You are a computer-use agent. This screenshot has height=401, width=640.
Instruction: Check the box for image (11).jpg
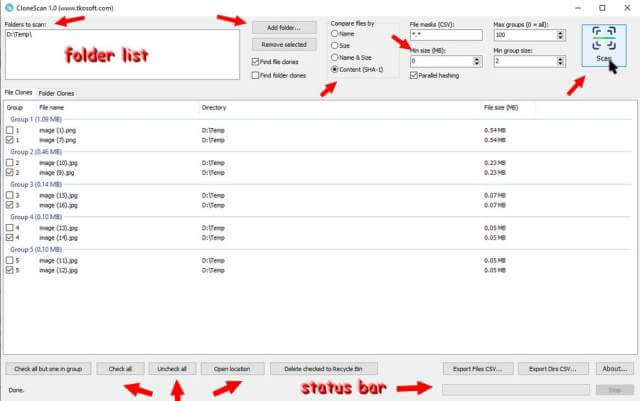tap(9, 260)
